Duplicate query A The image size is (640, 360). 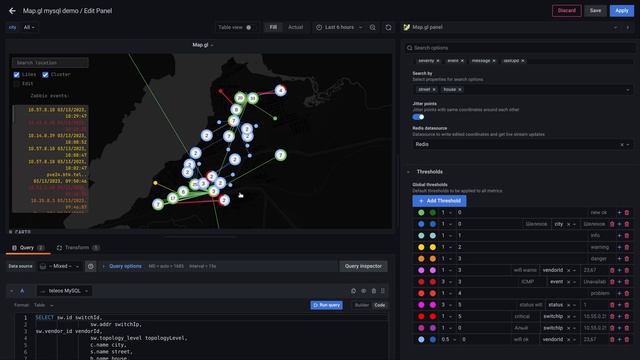pos(353,291)
